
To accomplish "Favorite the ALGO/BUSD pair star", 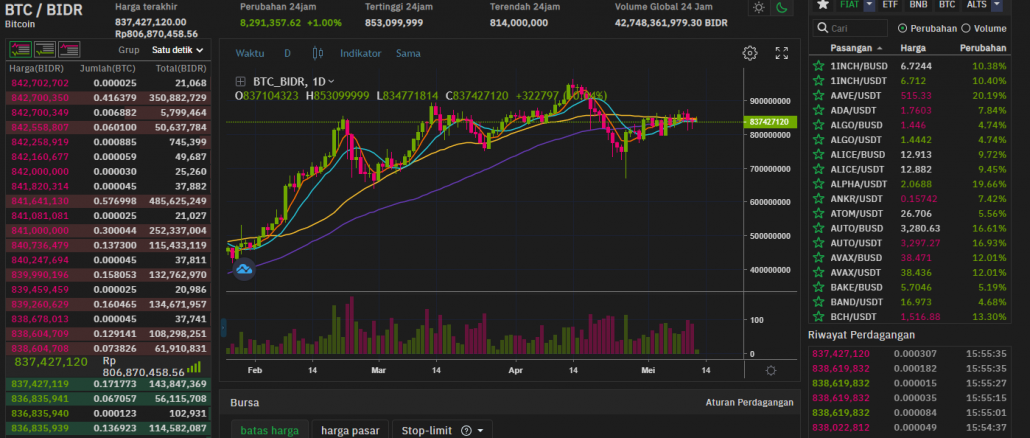I will tap(818, 125).
